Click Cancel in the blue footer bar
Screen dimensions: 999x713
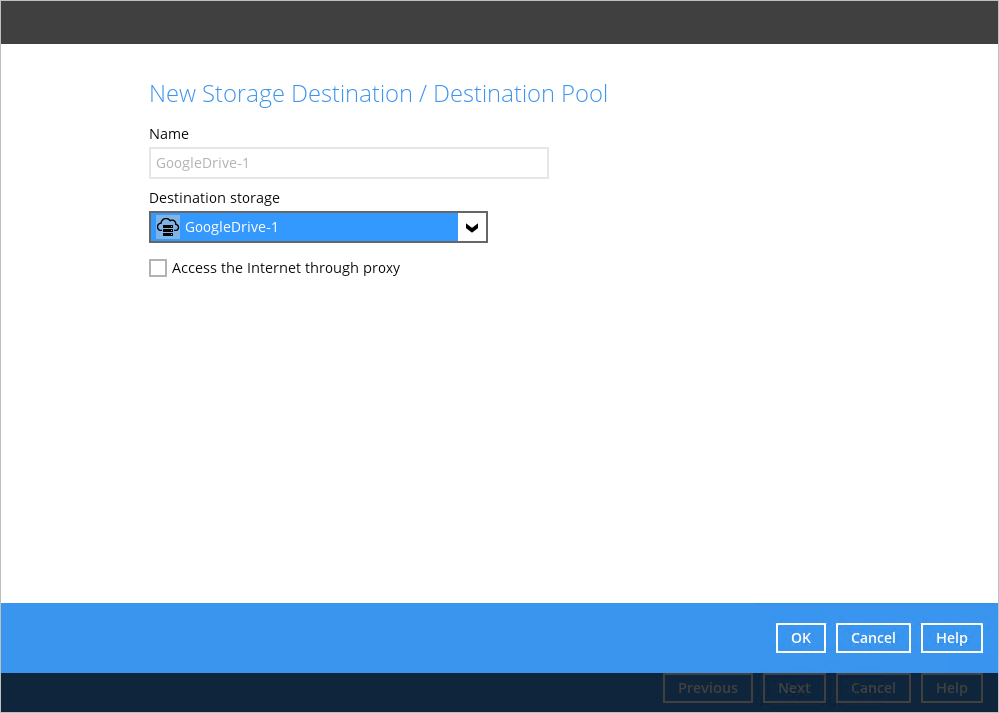(873, 638)
